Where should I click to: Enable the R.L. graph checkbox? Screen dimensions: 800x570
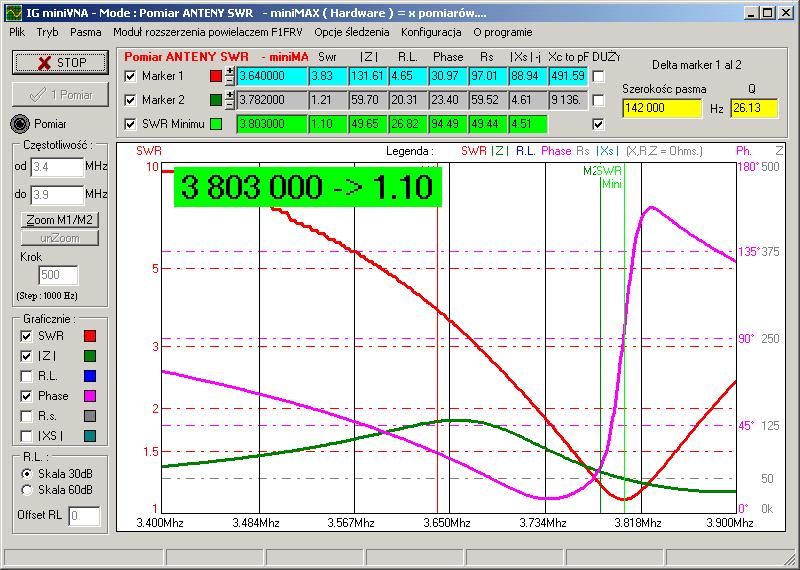(x=26, y=376)
